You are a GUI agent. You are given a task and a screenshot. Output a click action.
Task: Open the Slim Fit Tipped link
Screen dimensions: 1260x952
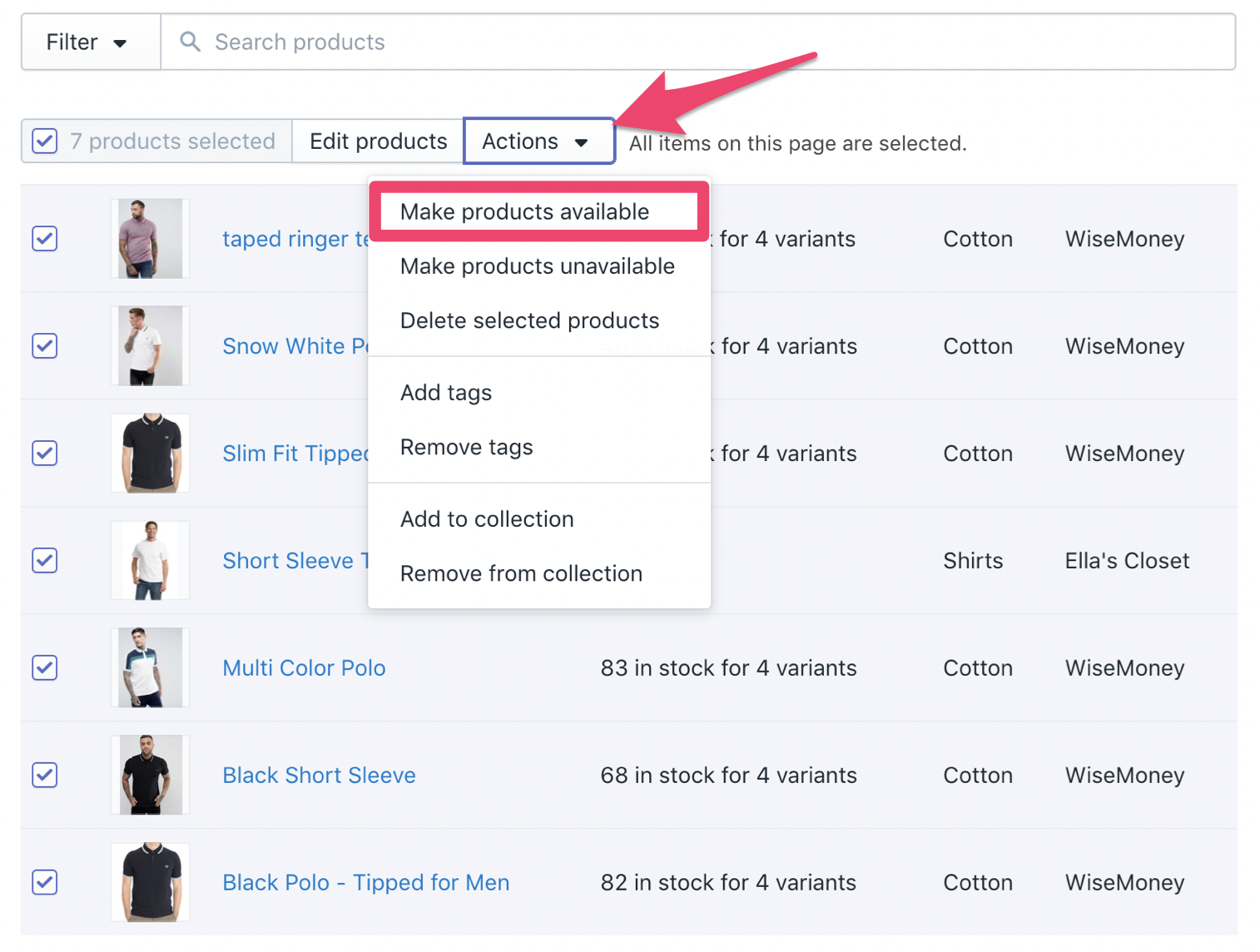click(295, 454)
